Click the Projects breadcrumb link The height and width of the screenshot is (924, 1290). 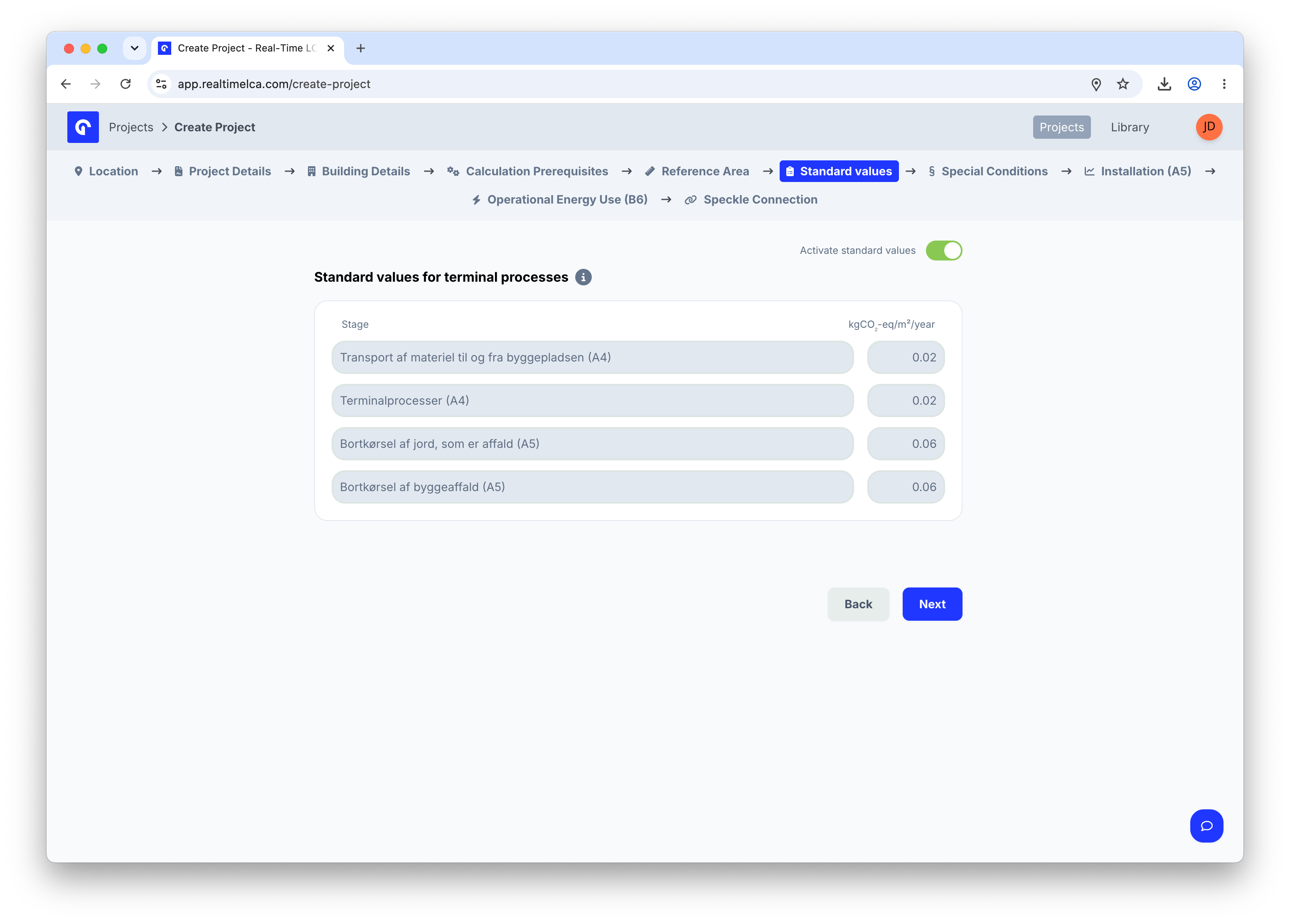click(131, 128)
